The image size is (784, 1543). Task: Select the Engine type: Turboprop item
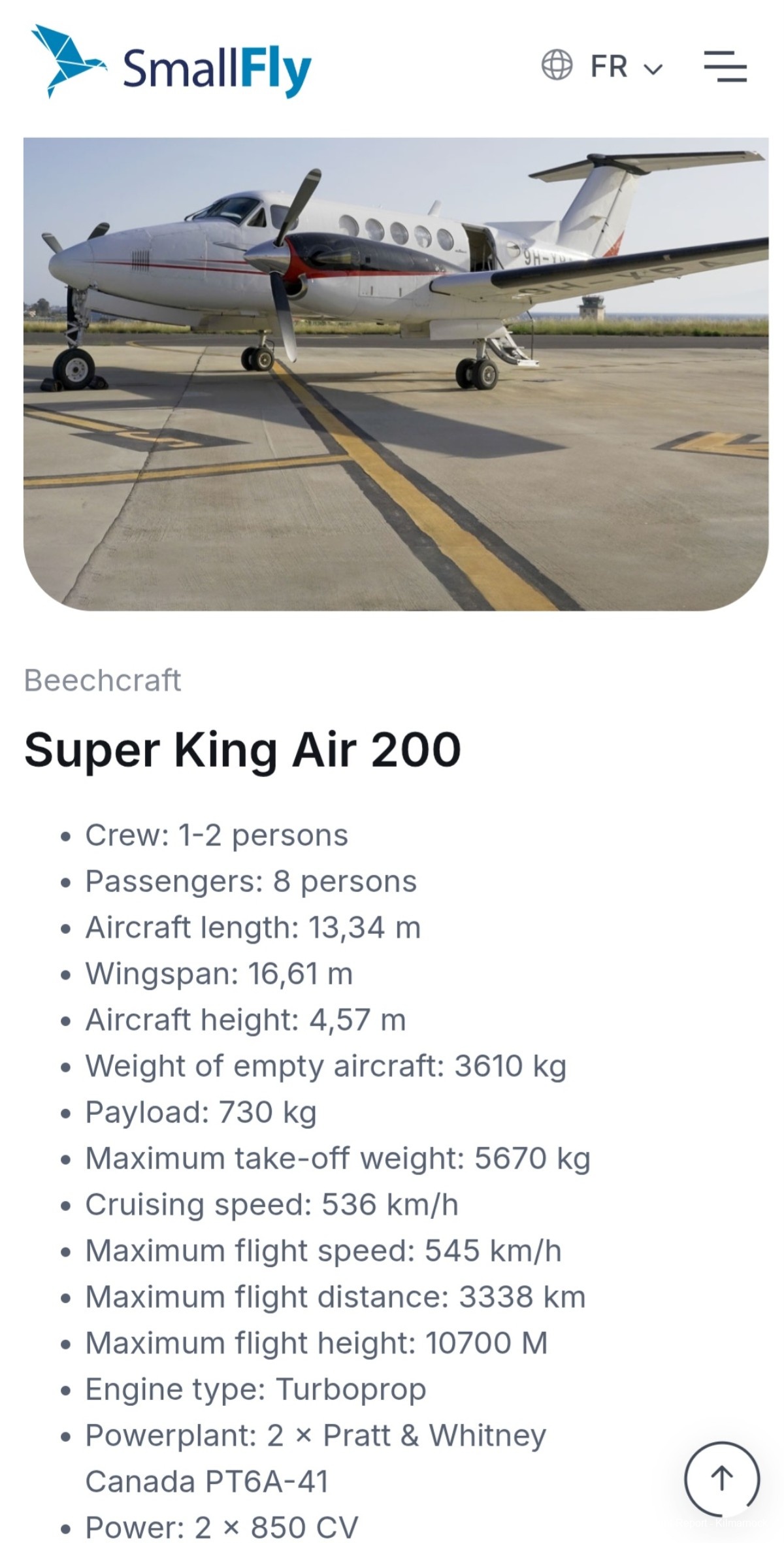click(255, 1389)
